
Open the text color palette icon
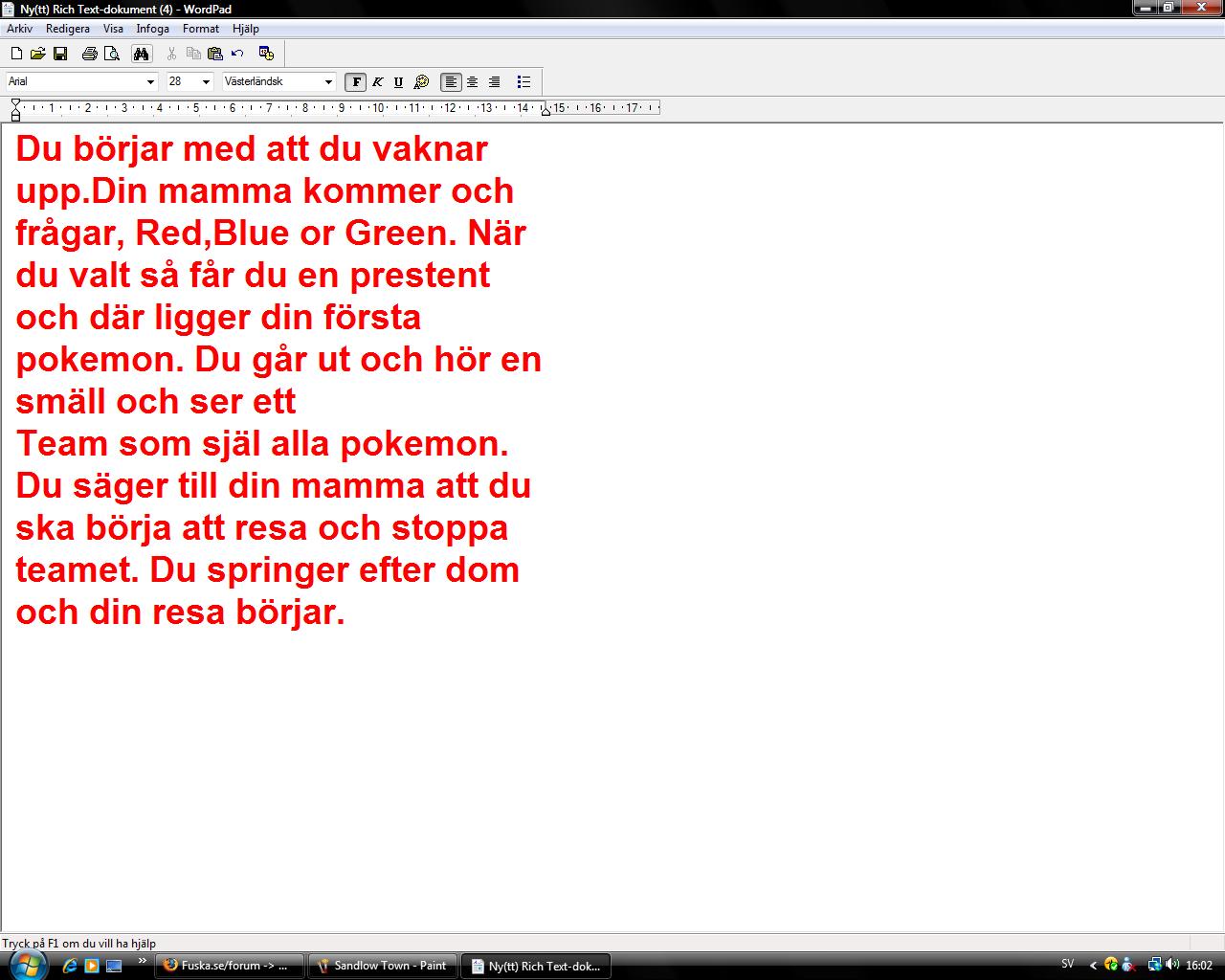pyautogui.click(x=421, y=82)
